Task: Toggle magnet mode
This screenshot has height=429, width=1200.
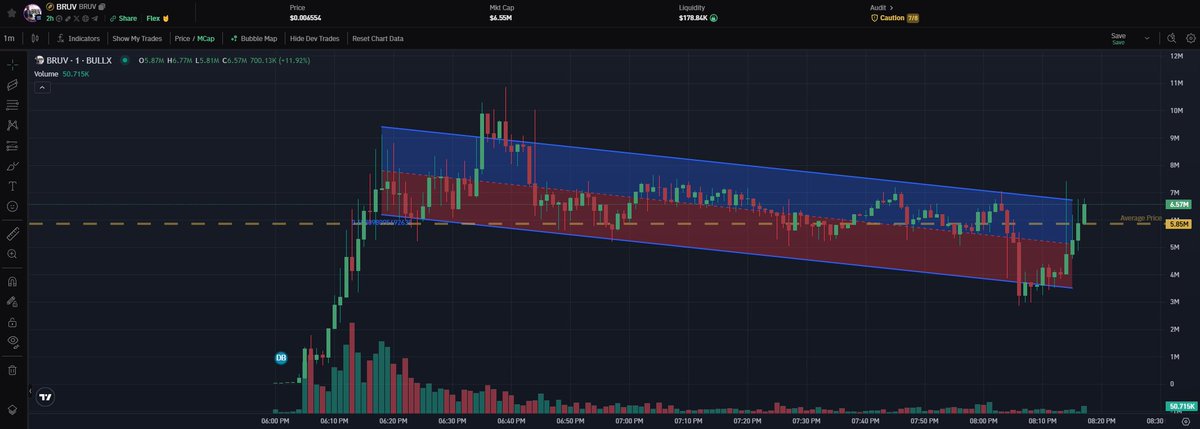Action: tap(12, 281)
